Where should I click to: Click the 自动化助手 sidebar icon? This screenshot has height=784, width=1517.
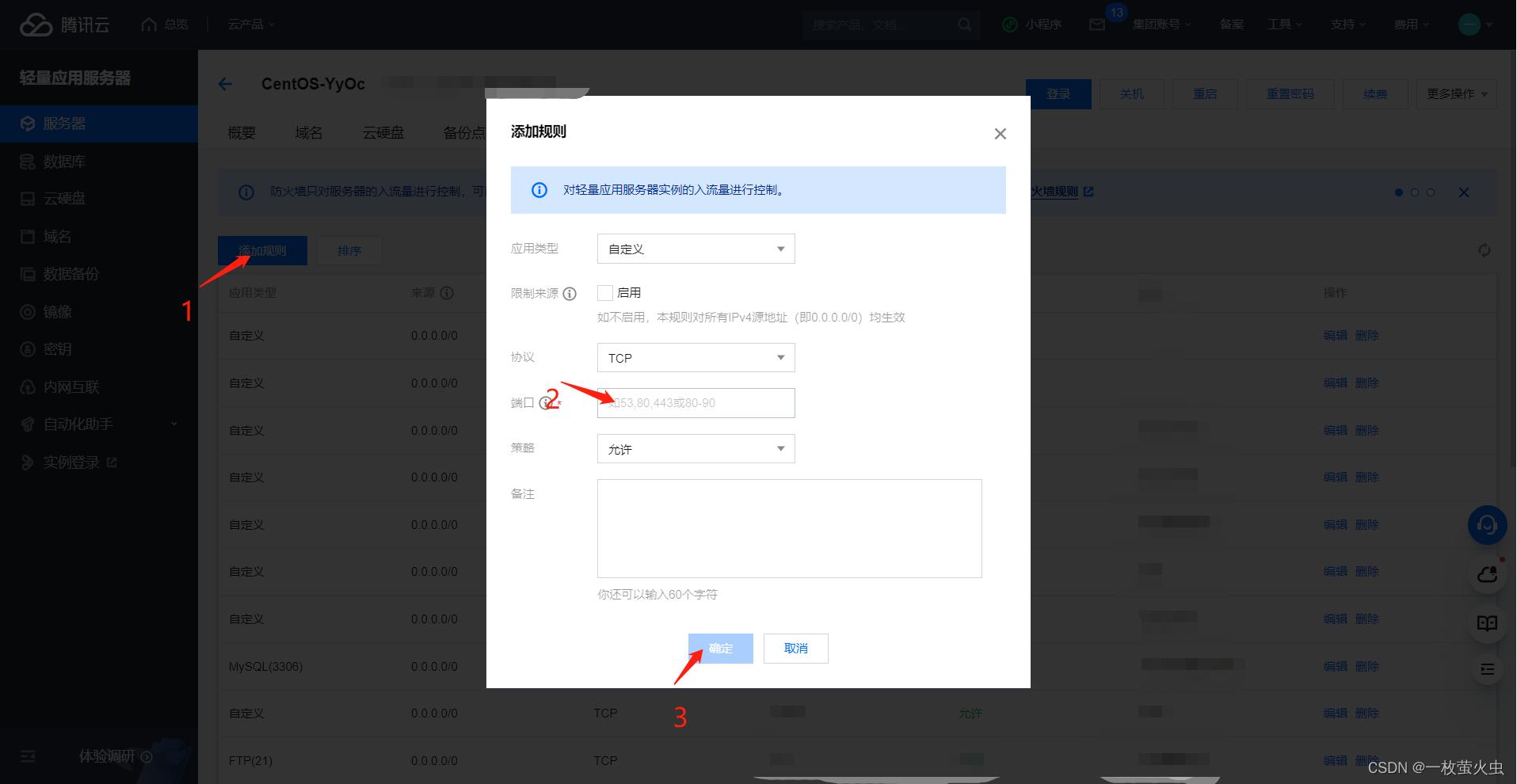28,424
